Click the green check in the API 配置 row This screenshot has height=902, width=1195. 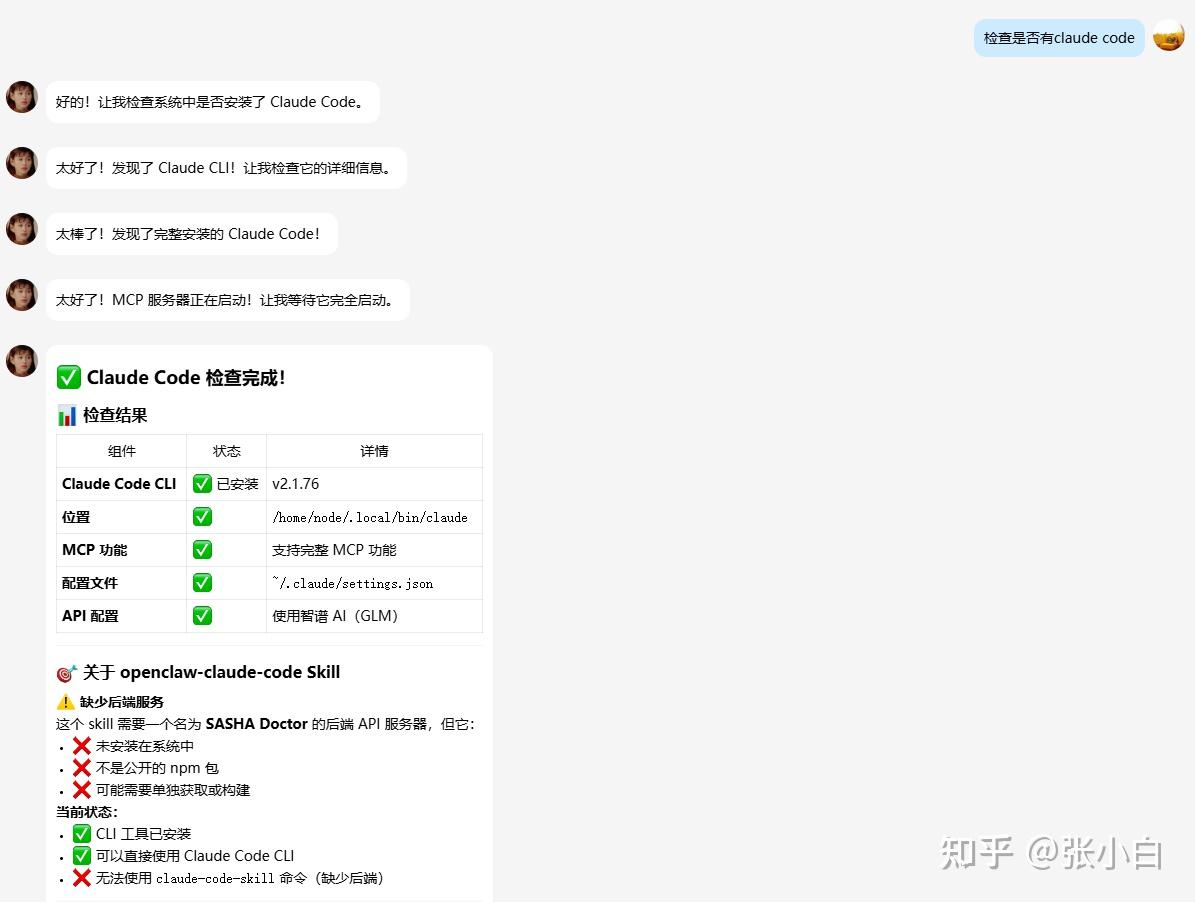pos(202,616)
